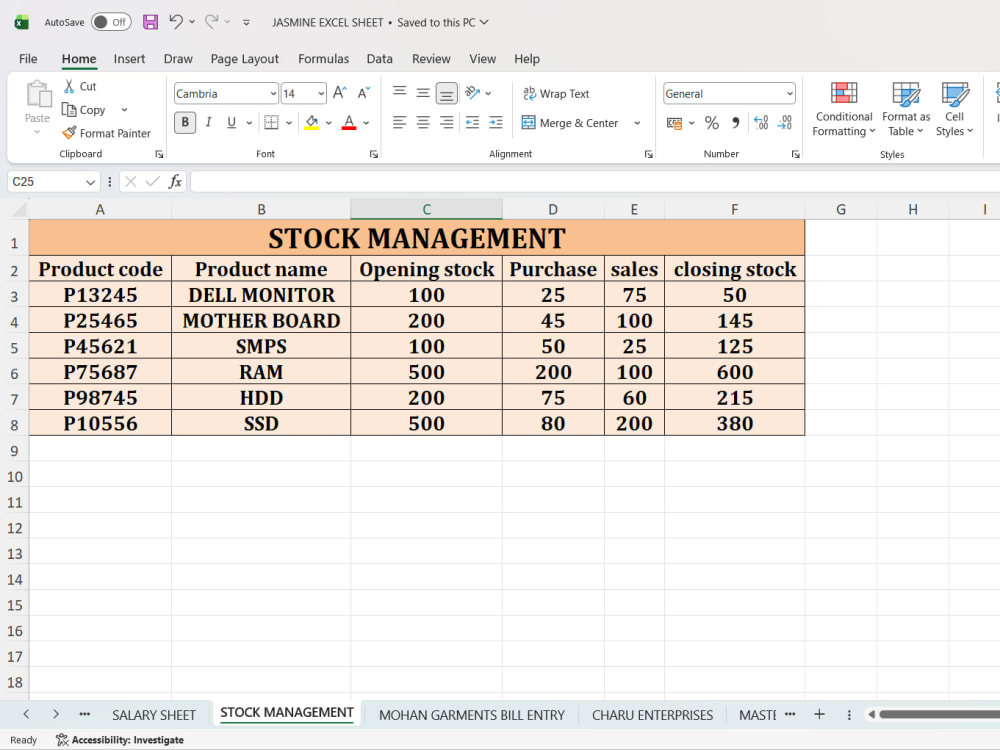Center text horizontally

point(423,122)
